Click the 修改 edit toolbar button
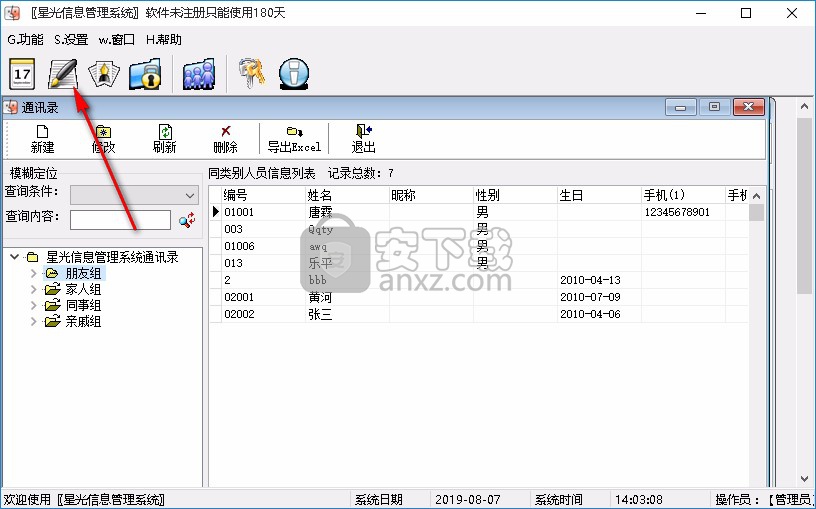The width and height of the screenshot is (816, 509). (103, 139)
